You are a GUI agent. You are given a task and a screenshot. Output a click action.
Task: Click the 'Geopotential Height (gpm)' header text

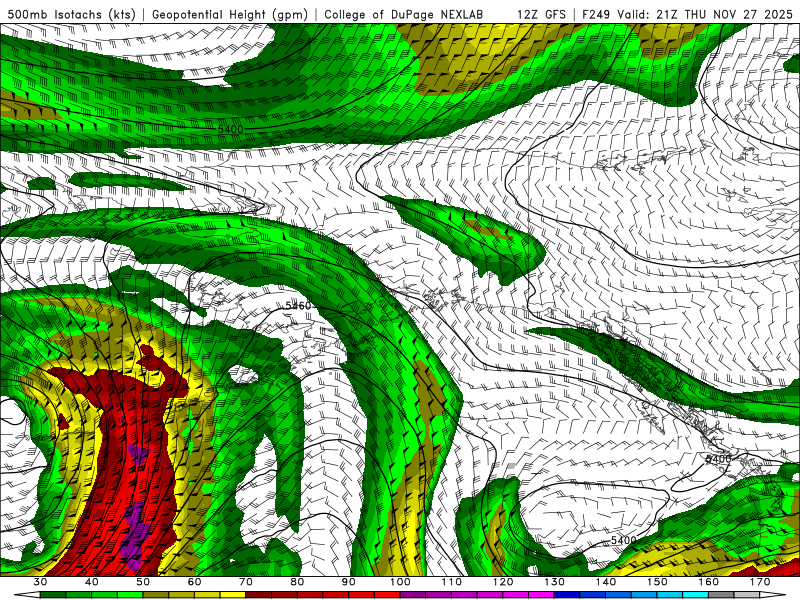(230, 14)
